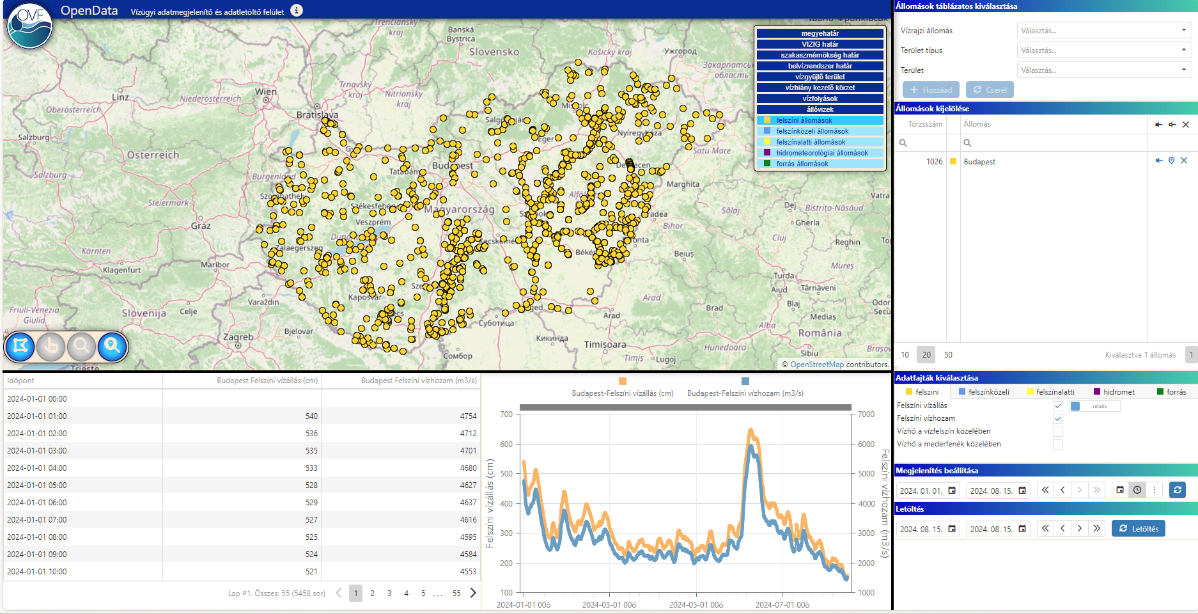Uncheck the Felszíni vízhozam checkbox

pos(1058,419)
